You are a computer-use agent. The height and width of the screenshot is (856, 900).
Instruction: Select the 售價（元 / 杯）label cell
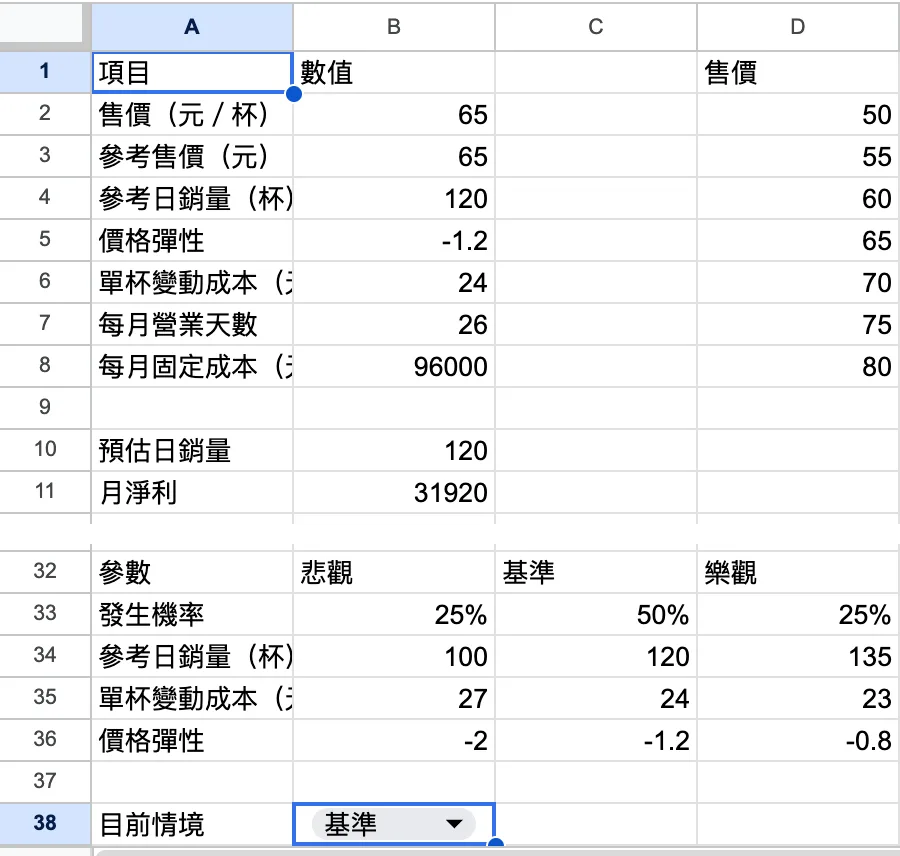192,114
